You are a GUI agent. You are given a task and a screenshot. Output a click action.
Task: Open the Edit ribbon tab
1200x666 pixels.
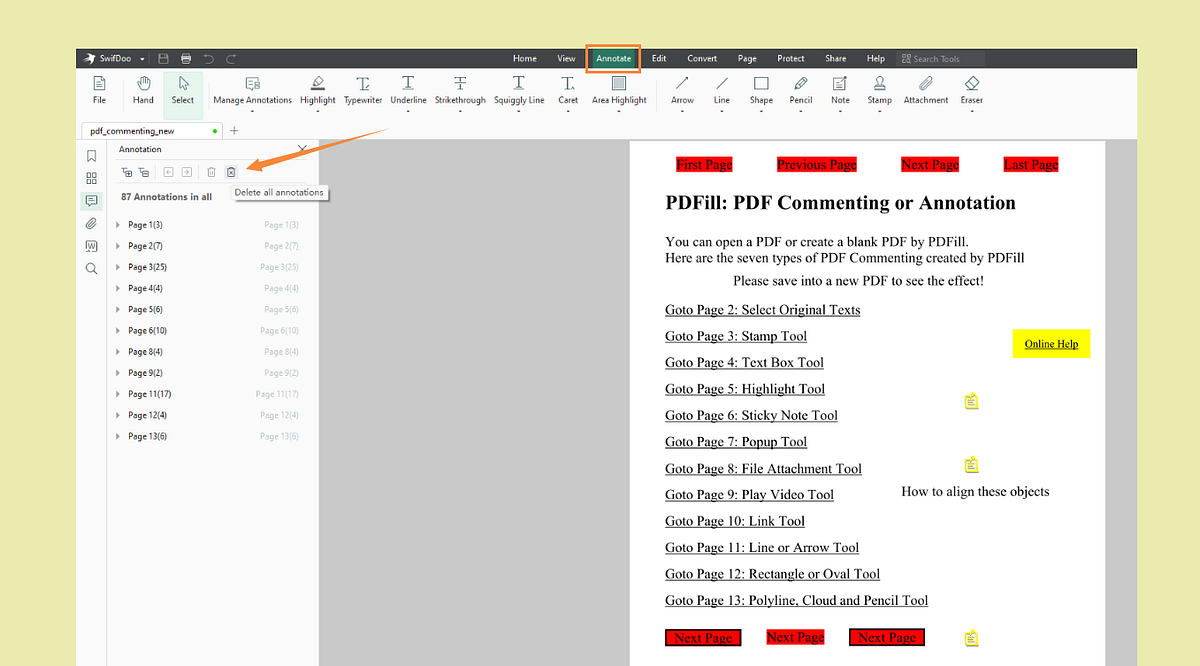click(659, 59)
